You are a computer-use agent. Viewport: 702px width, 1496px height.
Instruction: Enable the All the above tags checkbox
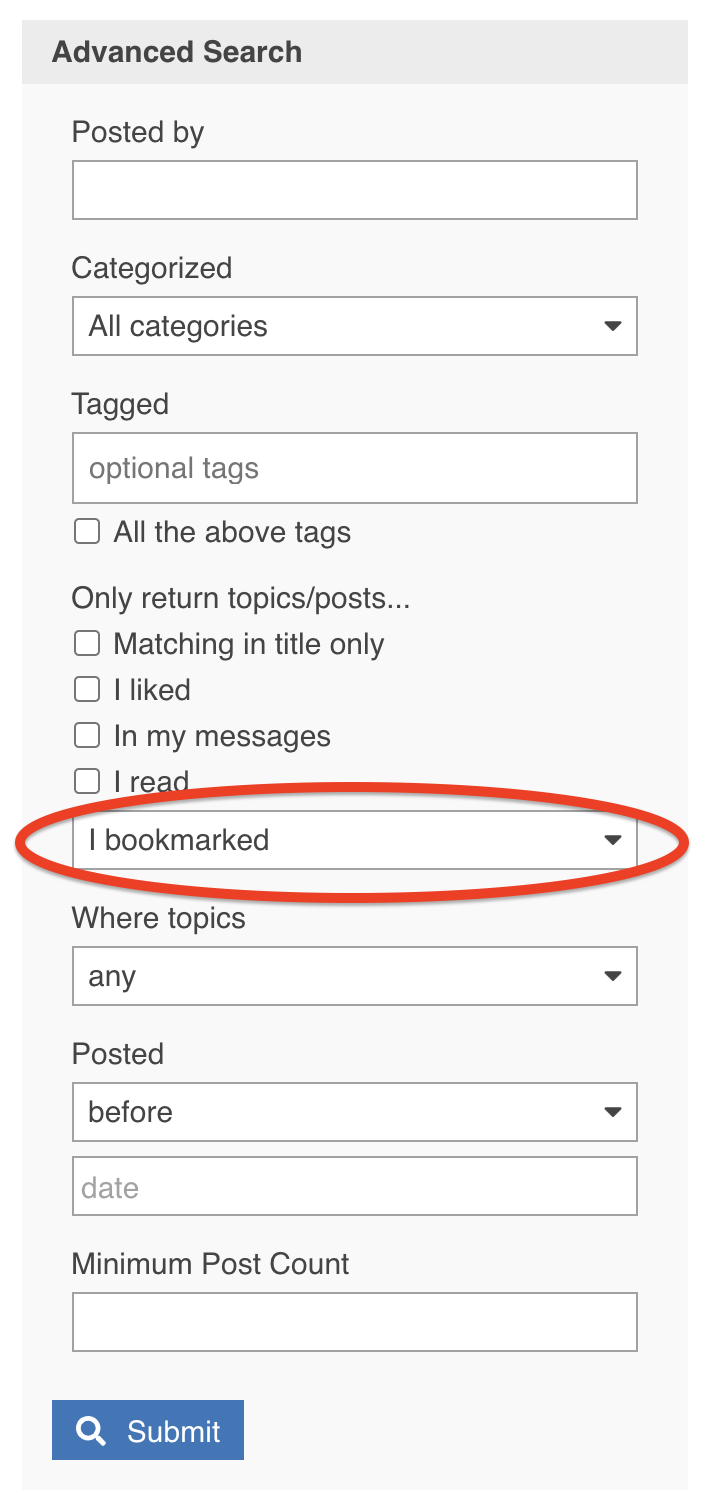(87, 531)
